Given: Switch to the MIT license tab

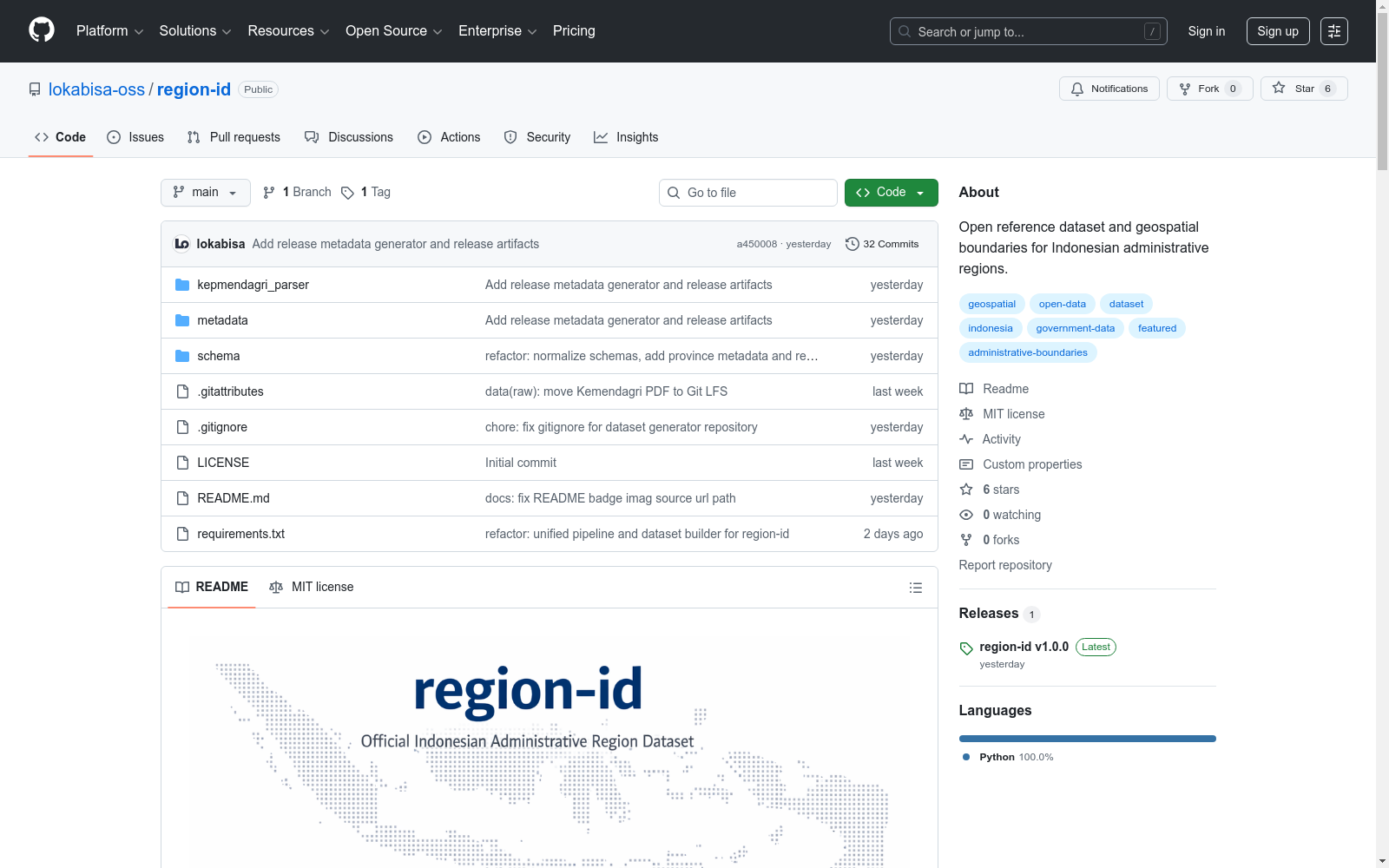Looking at the screenshot, I should [x=312, y=588].
